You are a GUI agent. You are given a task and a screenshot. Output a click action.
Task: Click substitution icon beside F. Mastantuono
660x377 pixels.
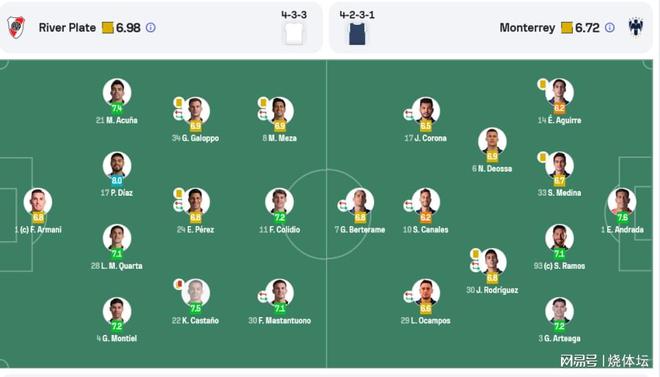point(262,297)
